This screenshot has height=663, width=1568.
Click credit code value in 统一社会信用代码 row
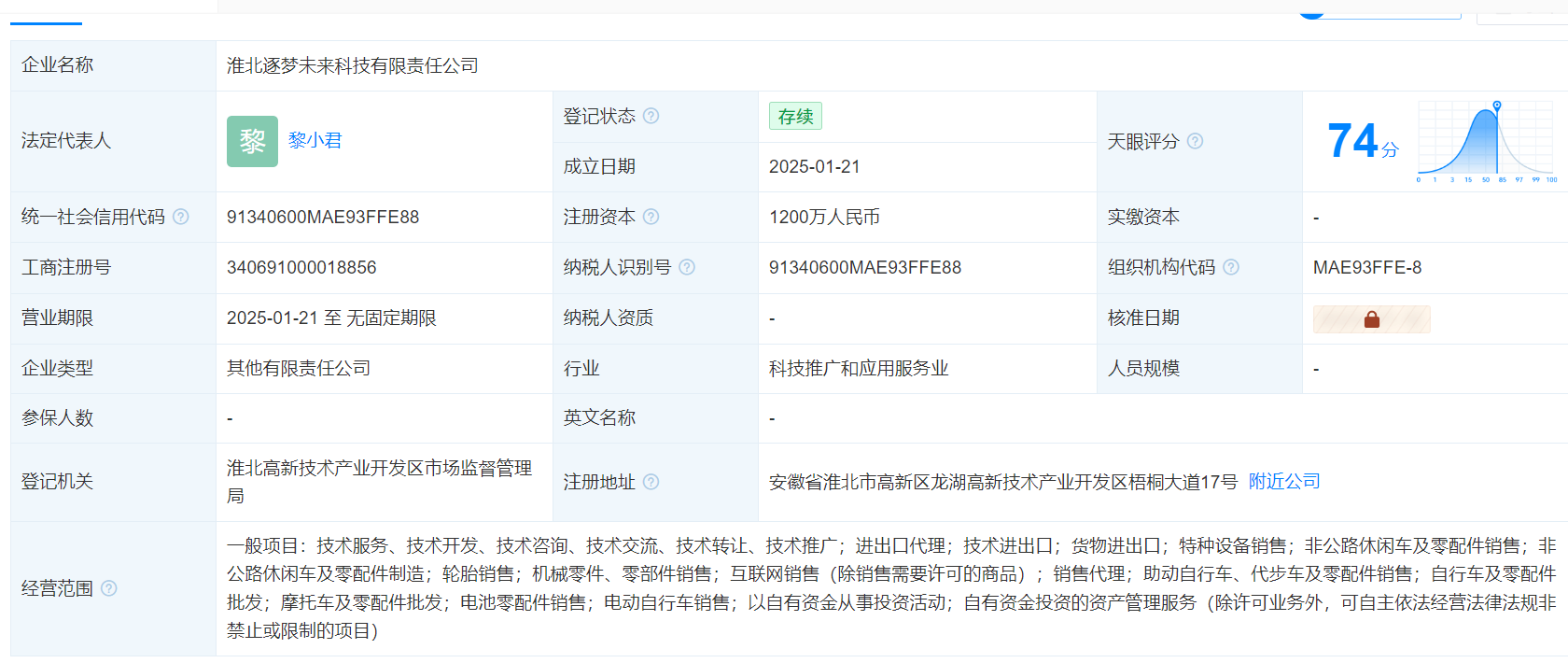[323, 217]
